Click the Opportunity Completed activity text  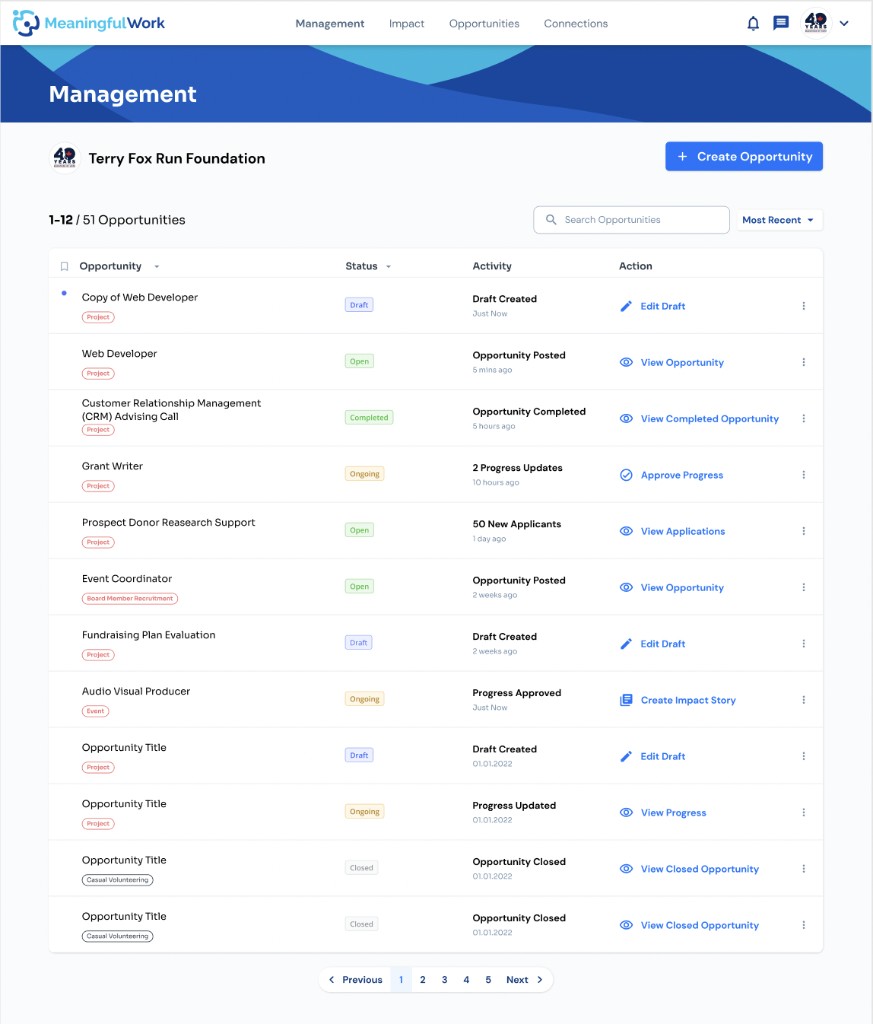(529, 411)
